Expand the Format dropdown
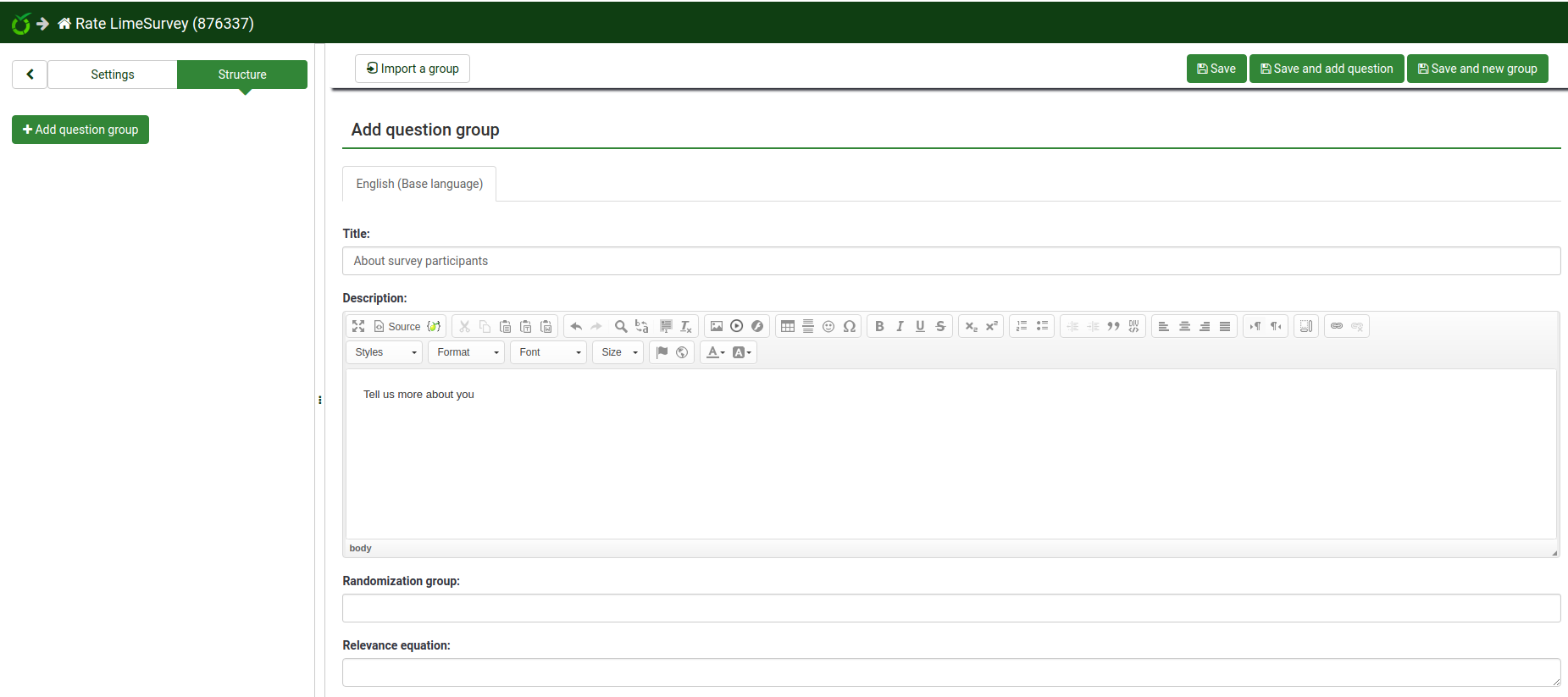The height and width of the screenshot is (697, 1568). pyautogui.click(x=467, y=352)
